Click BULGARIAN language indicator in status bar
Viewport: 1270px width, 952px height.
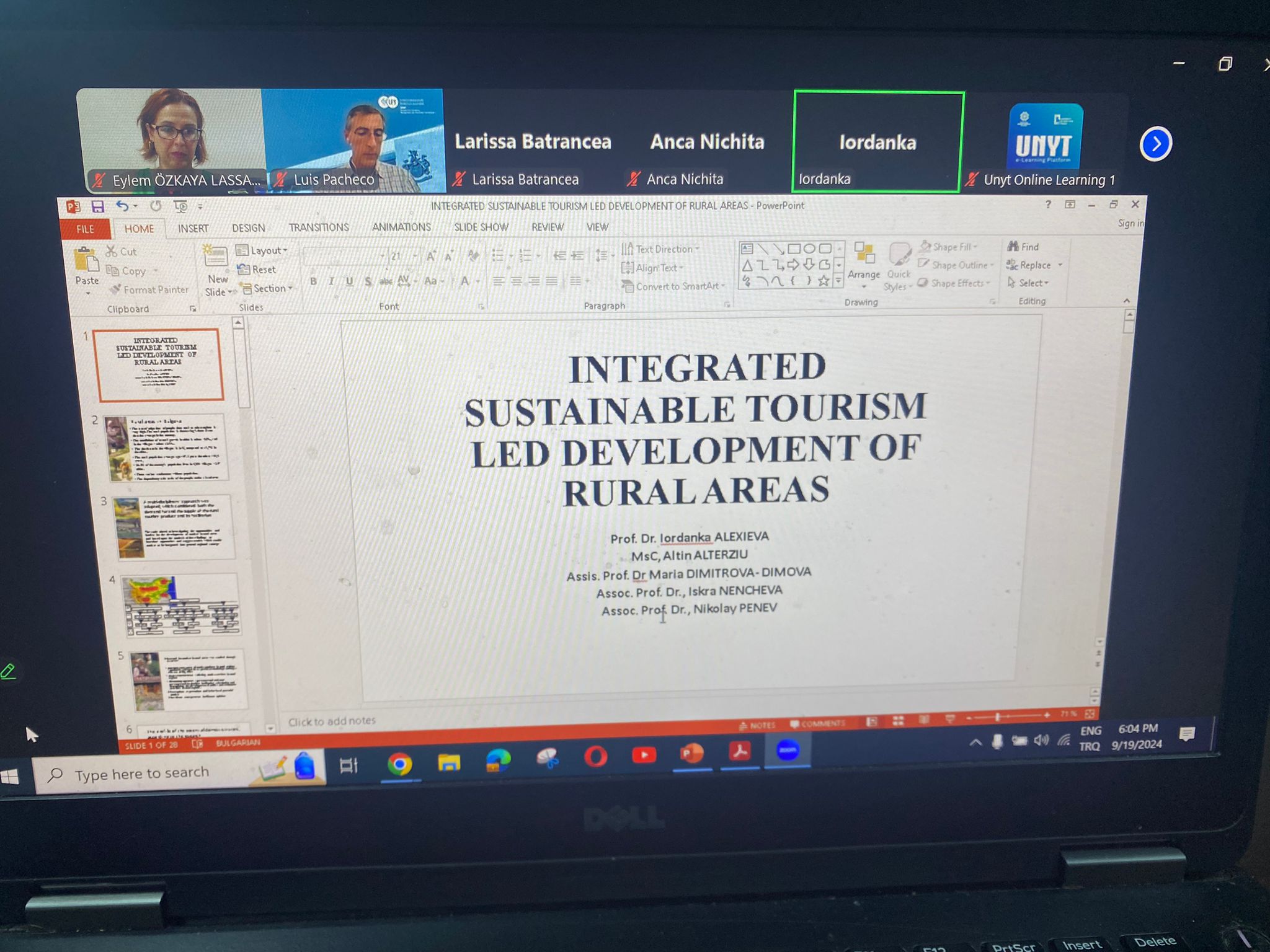[x=238, y=743]
